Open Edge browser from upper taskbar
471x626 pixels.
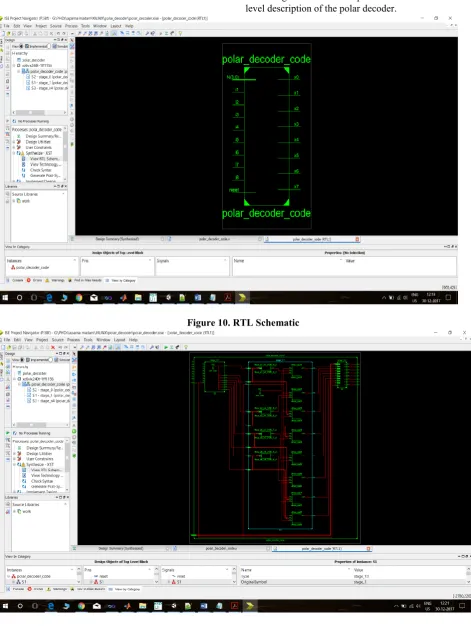pyautogui.click(x=49, y=297)
